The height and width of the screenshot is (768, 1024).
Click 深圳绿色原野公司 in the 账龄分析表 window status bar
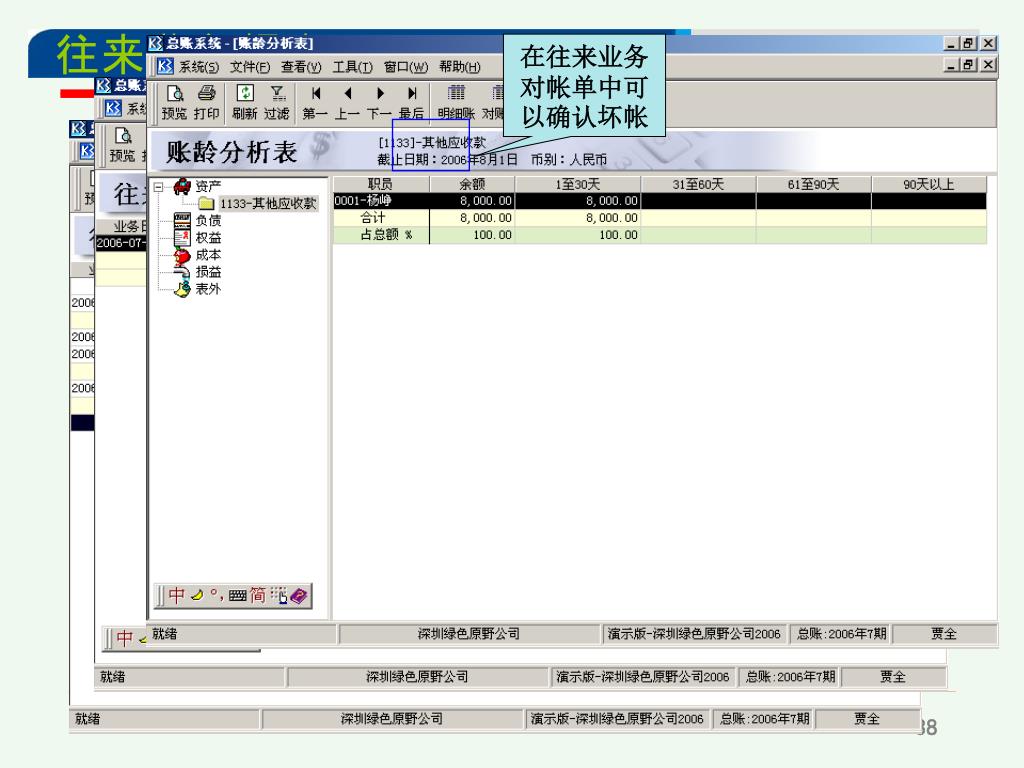(x=469, y=633)
